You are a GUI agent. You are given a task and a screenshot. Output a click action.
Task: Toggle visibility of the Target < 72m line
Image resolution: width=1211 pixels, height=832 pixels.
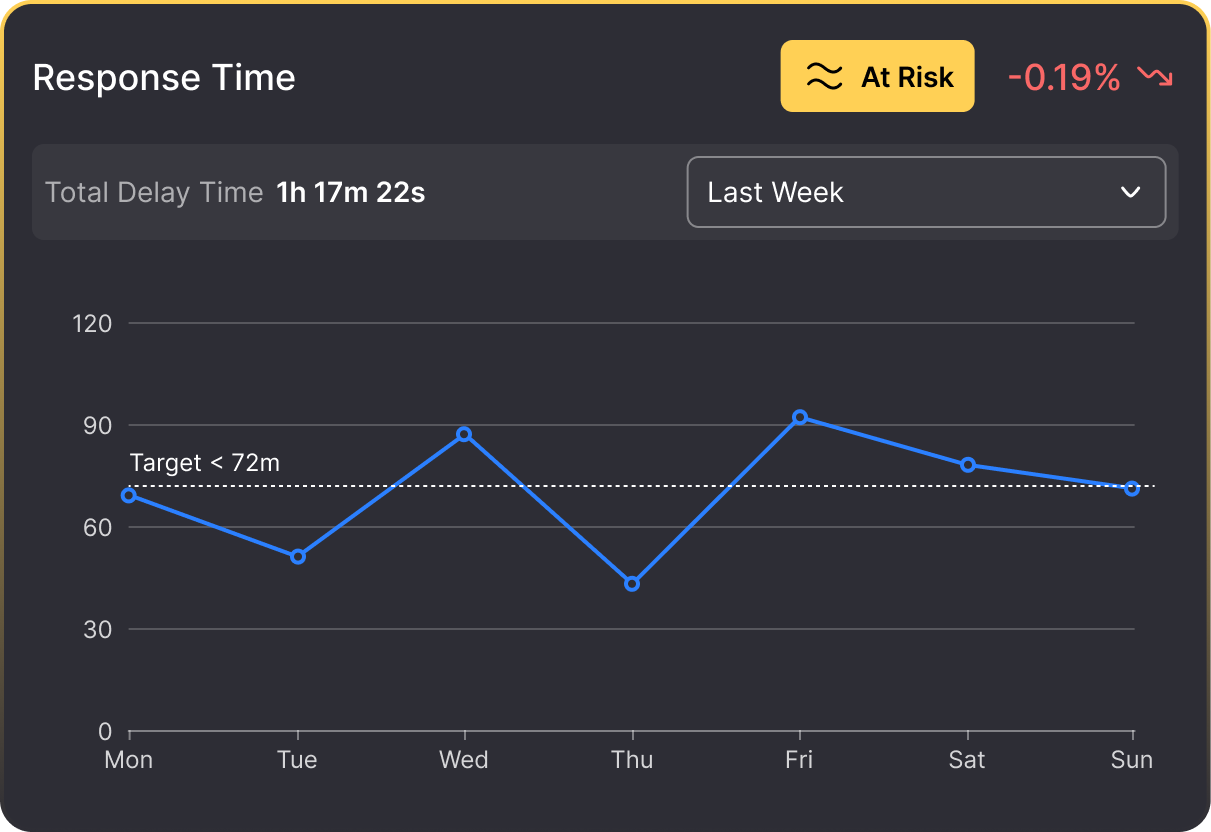(x=205, y=462)
